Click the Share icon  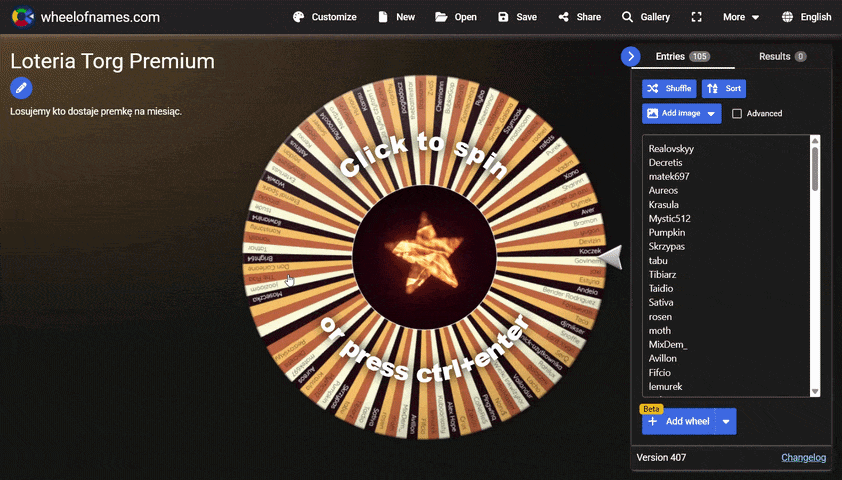click(x=563, y=17)
